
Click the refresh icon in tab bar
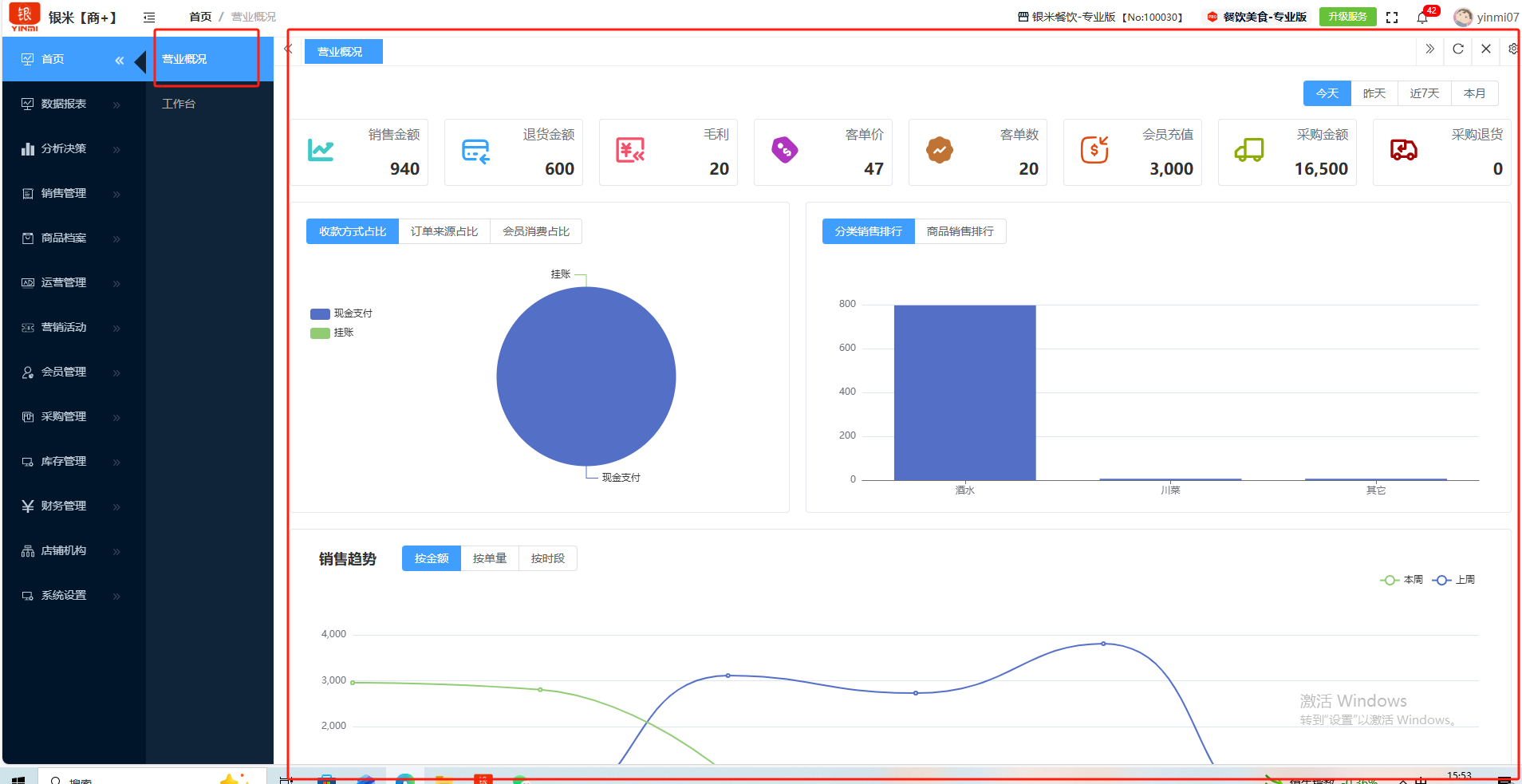(1458, 49)
